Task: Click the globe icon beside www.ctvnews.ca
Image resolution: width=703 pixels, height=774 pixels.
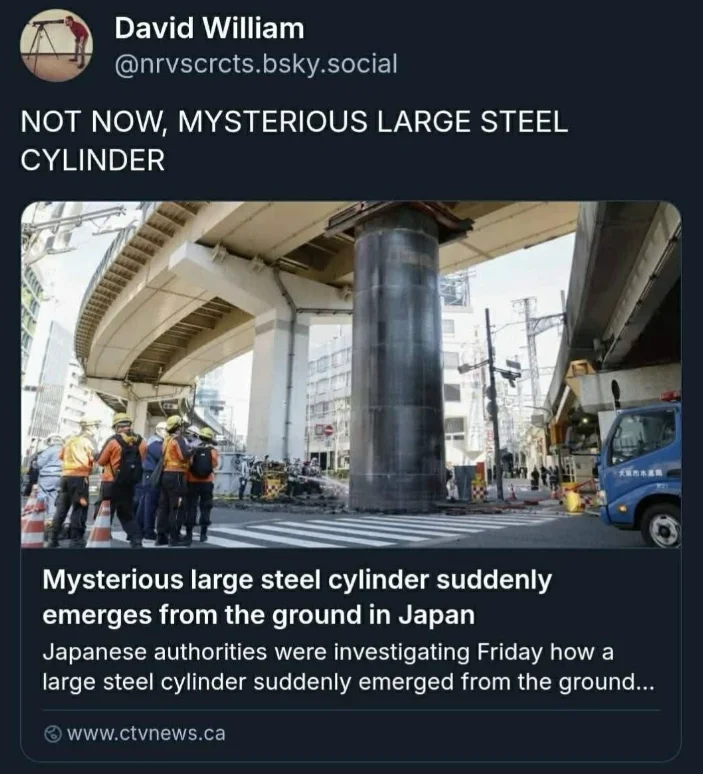Action: coord(53,734)
